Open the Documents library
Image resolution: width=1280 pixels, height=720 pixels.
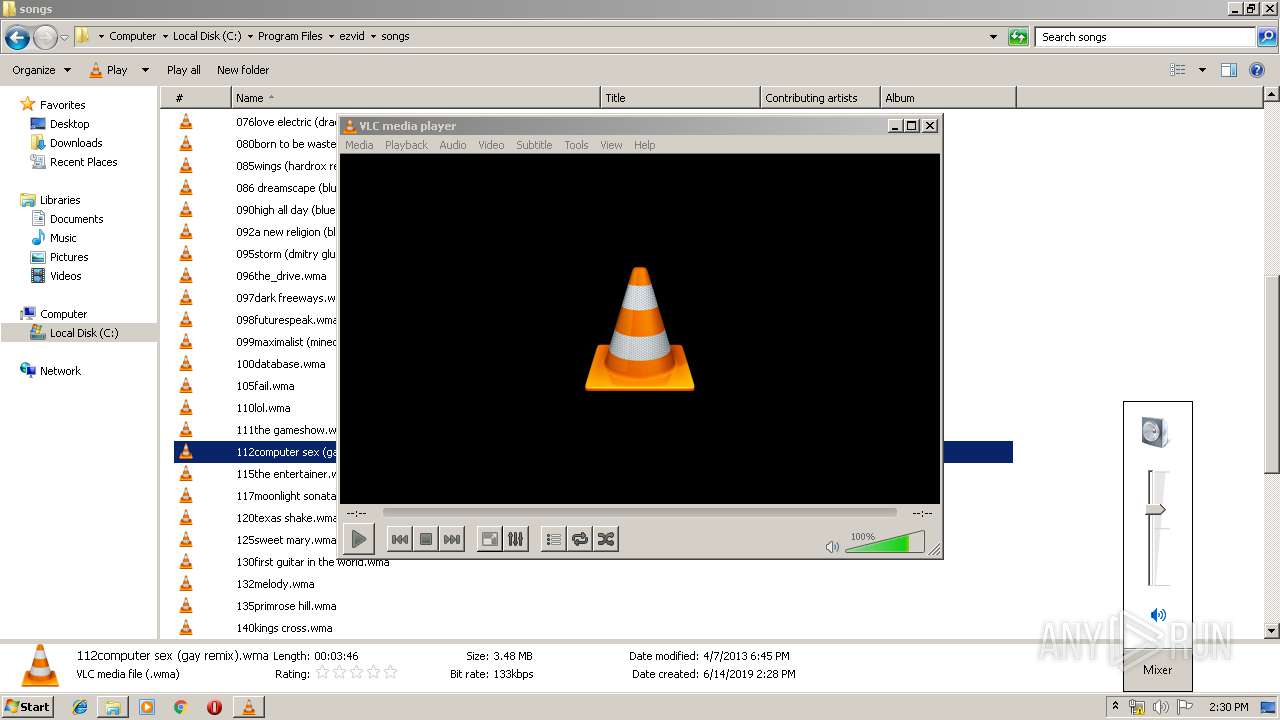click(76, 219)
